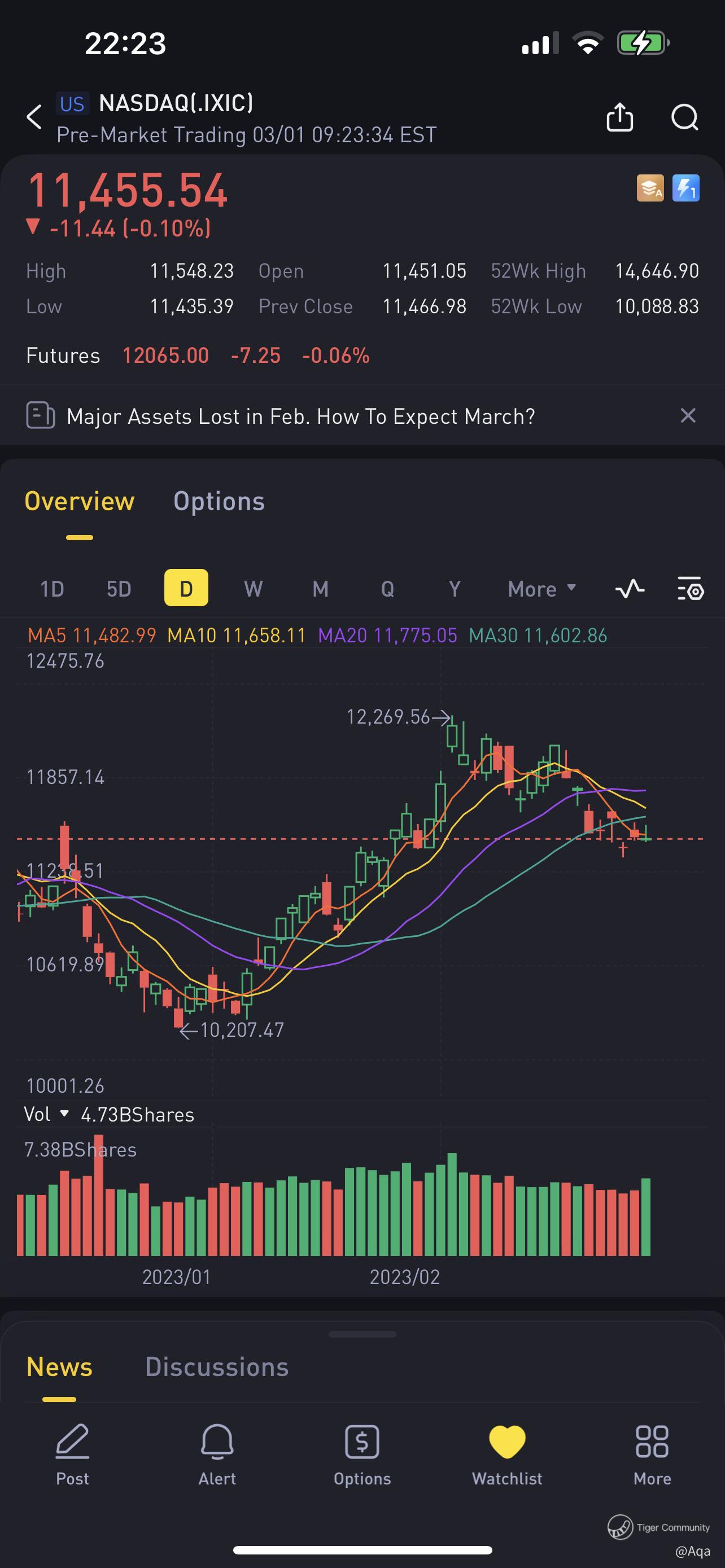725x1568 pixels.
Task: Select the highlighted D daily period
Action: tap(186, 588)
